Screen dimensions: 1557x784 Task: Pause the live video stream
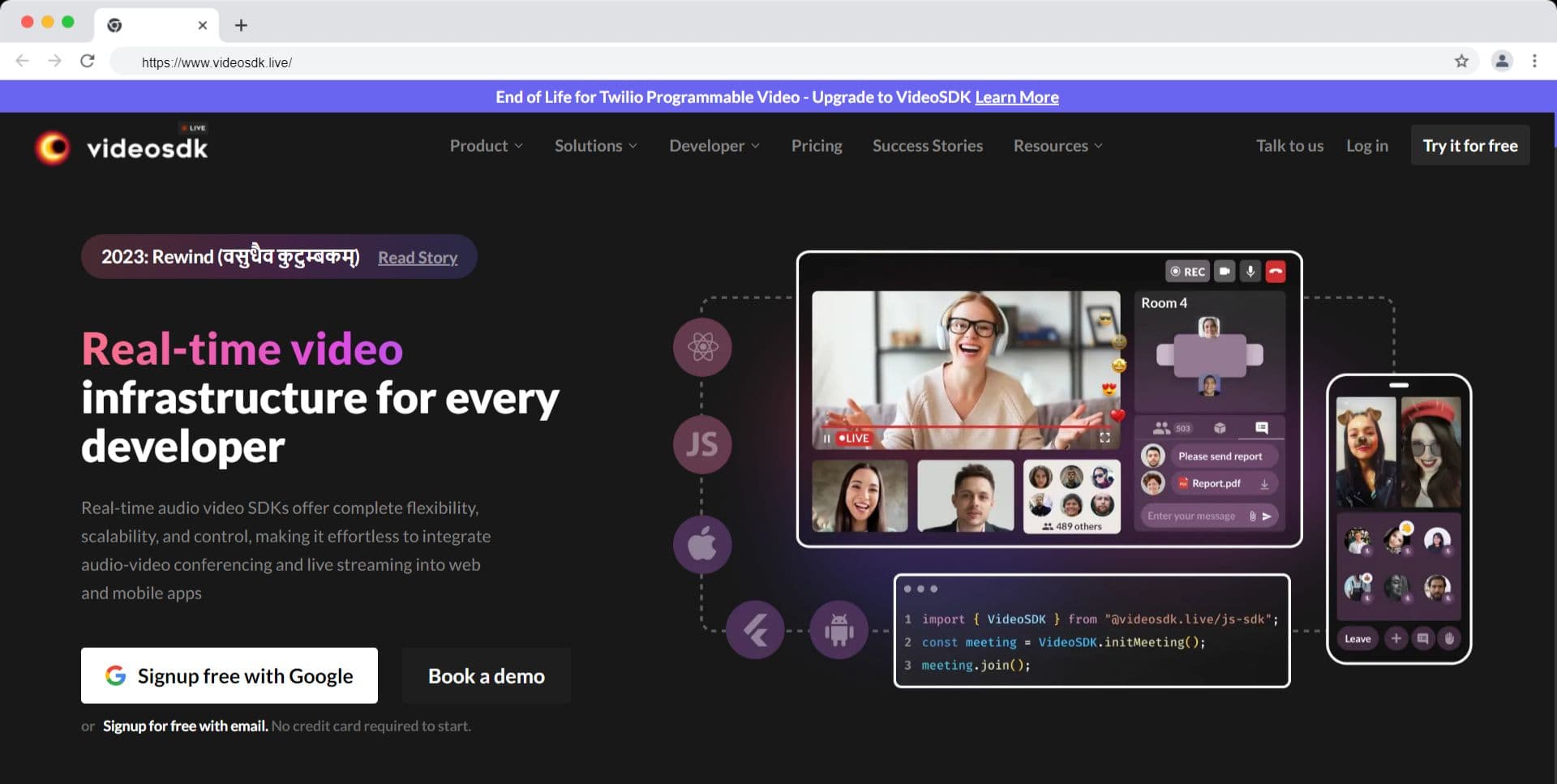click(826, 439)
